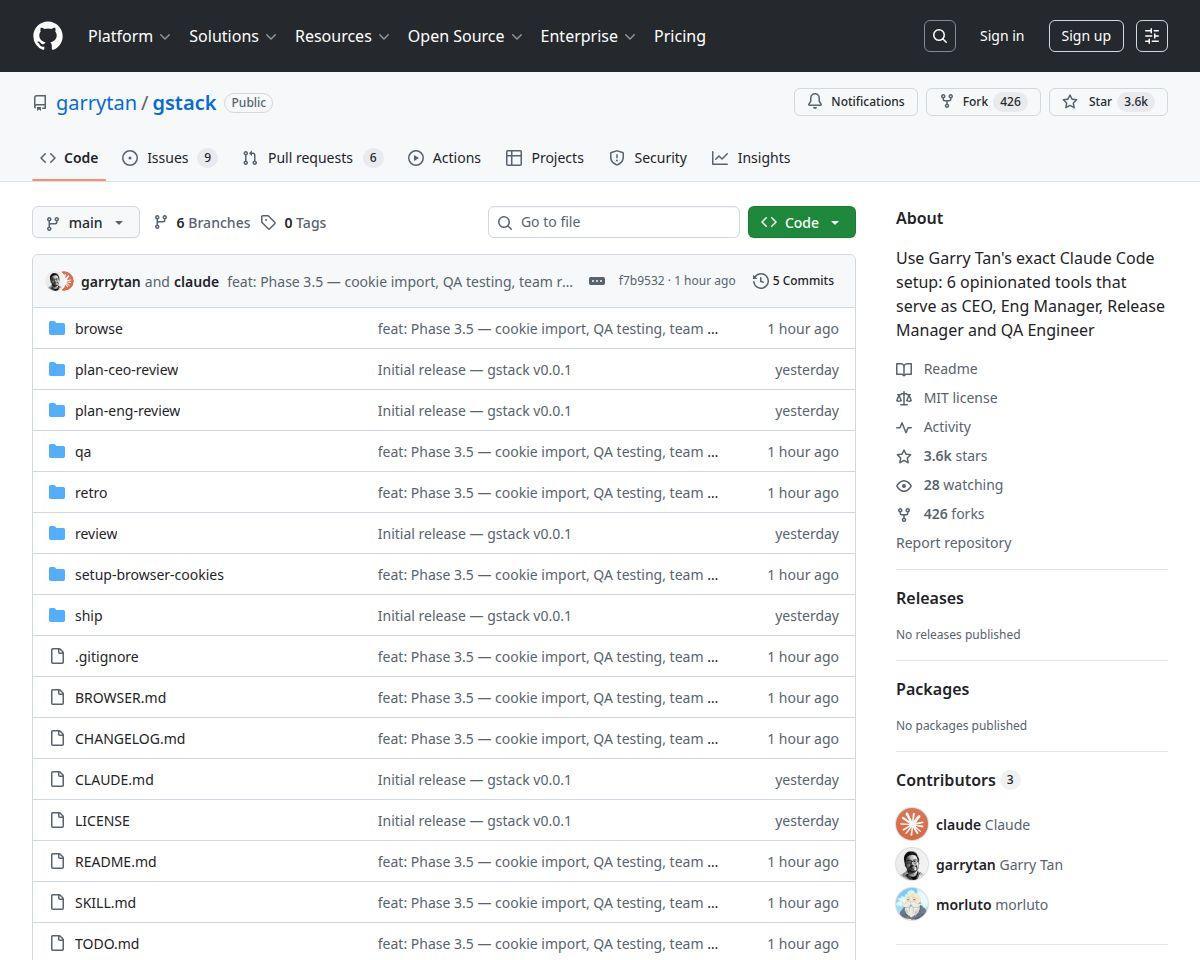
Task: Click the plan-ceo-review folder icon
Action: 57,369
